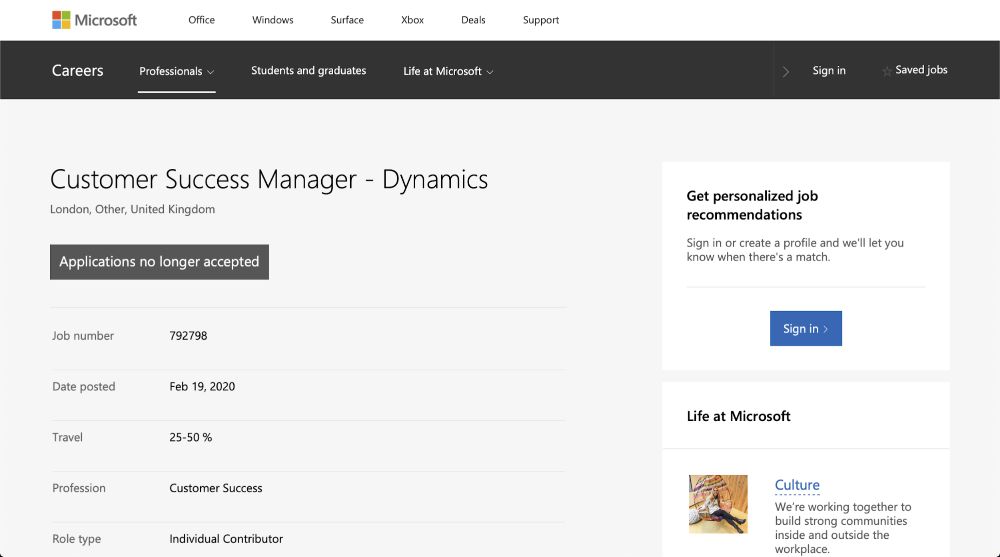Click the Customer Success profession value
The image size is (1000, 557).
click(x=216, y=488)
